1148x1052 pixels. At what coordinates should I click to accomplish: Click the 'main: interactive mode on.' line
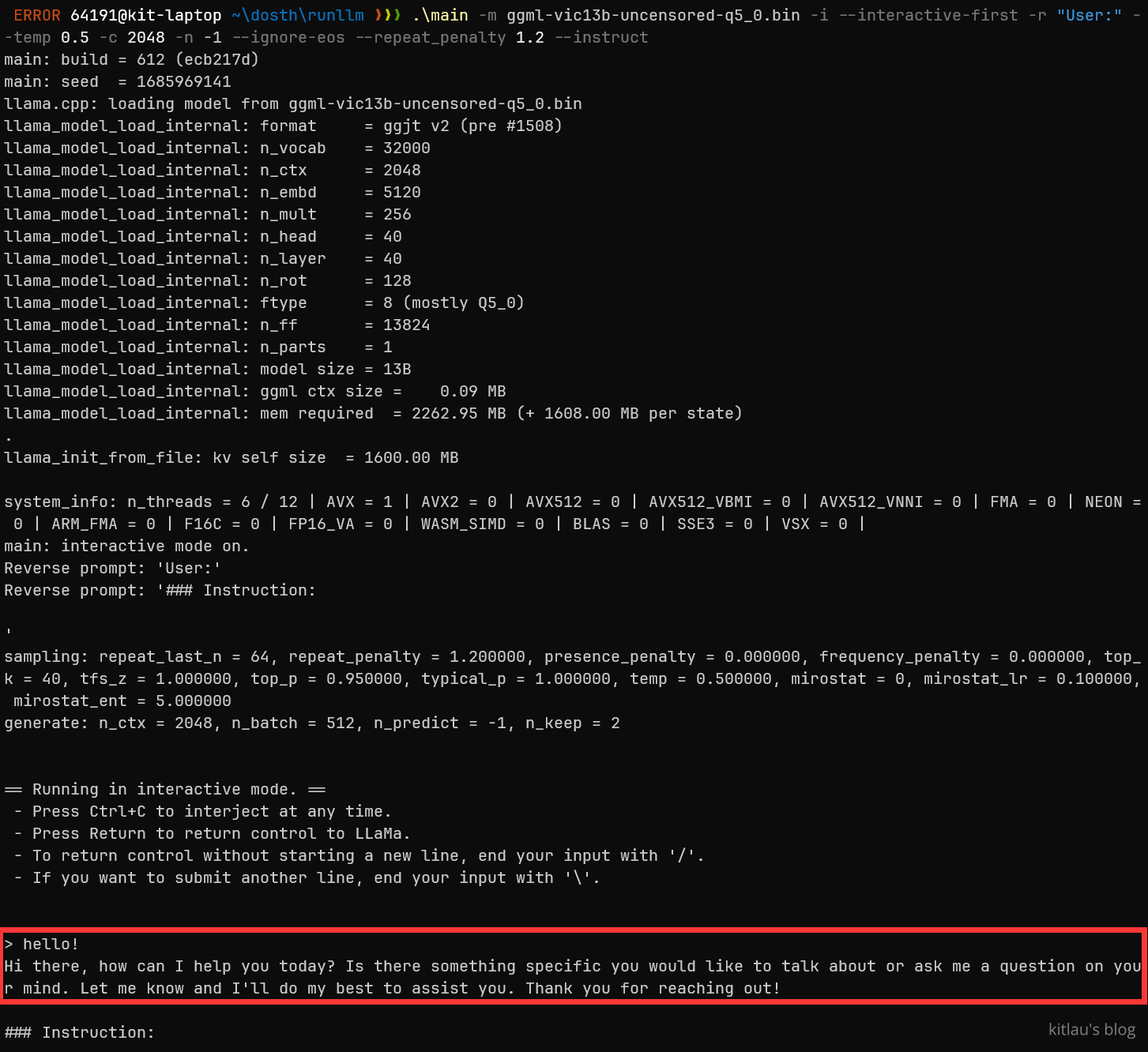[x=126, y=546]
